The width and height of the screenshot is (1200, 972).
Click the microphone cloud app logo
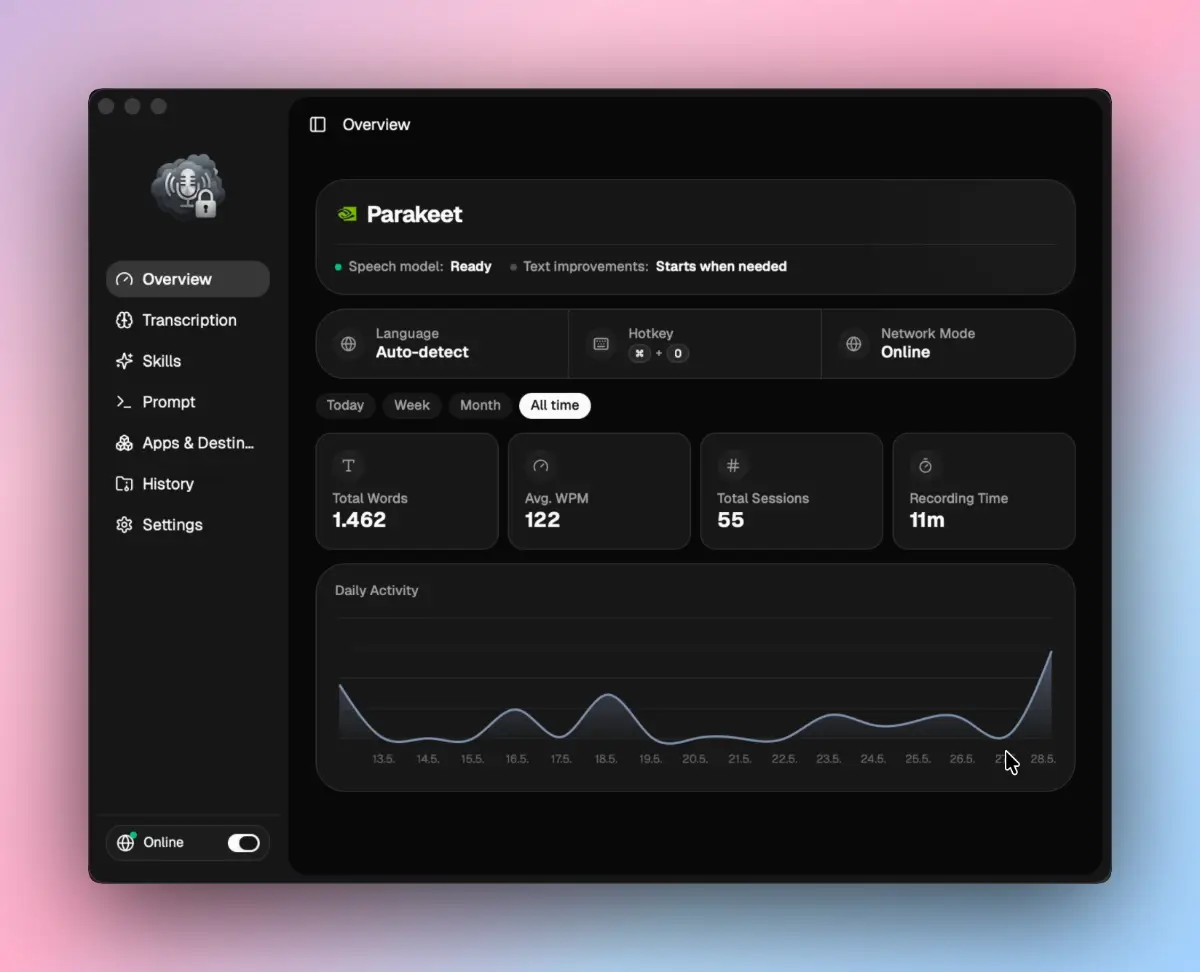[188, 187]
